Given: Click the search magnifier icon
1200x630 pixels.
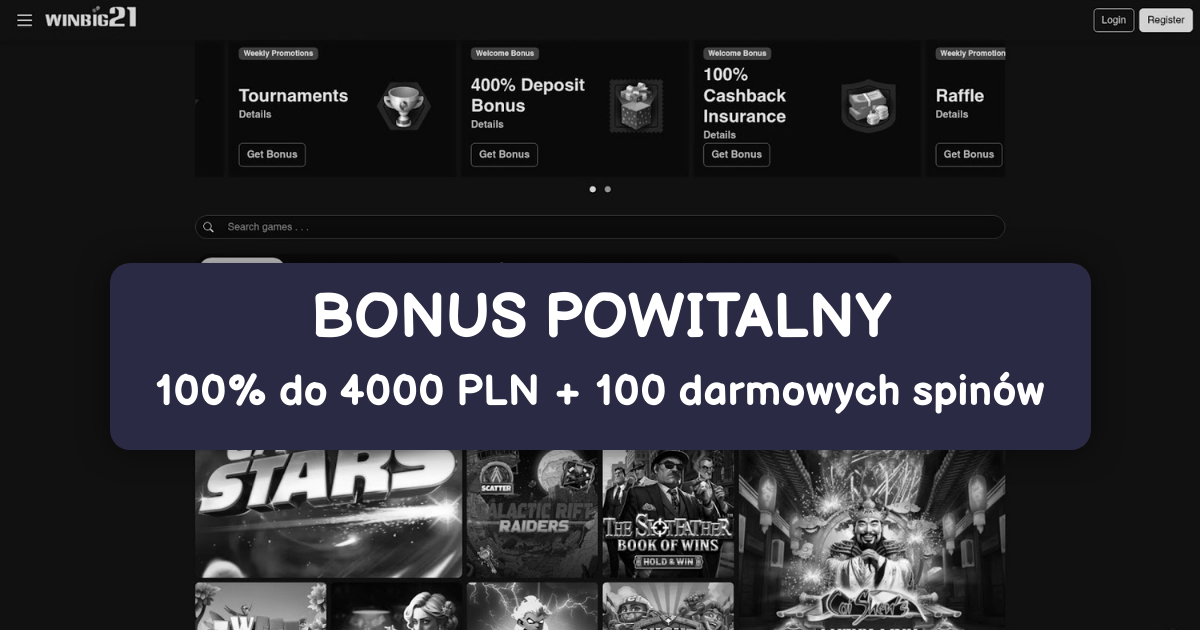Looking at the screenshot, I should [x=209, y=227].
